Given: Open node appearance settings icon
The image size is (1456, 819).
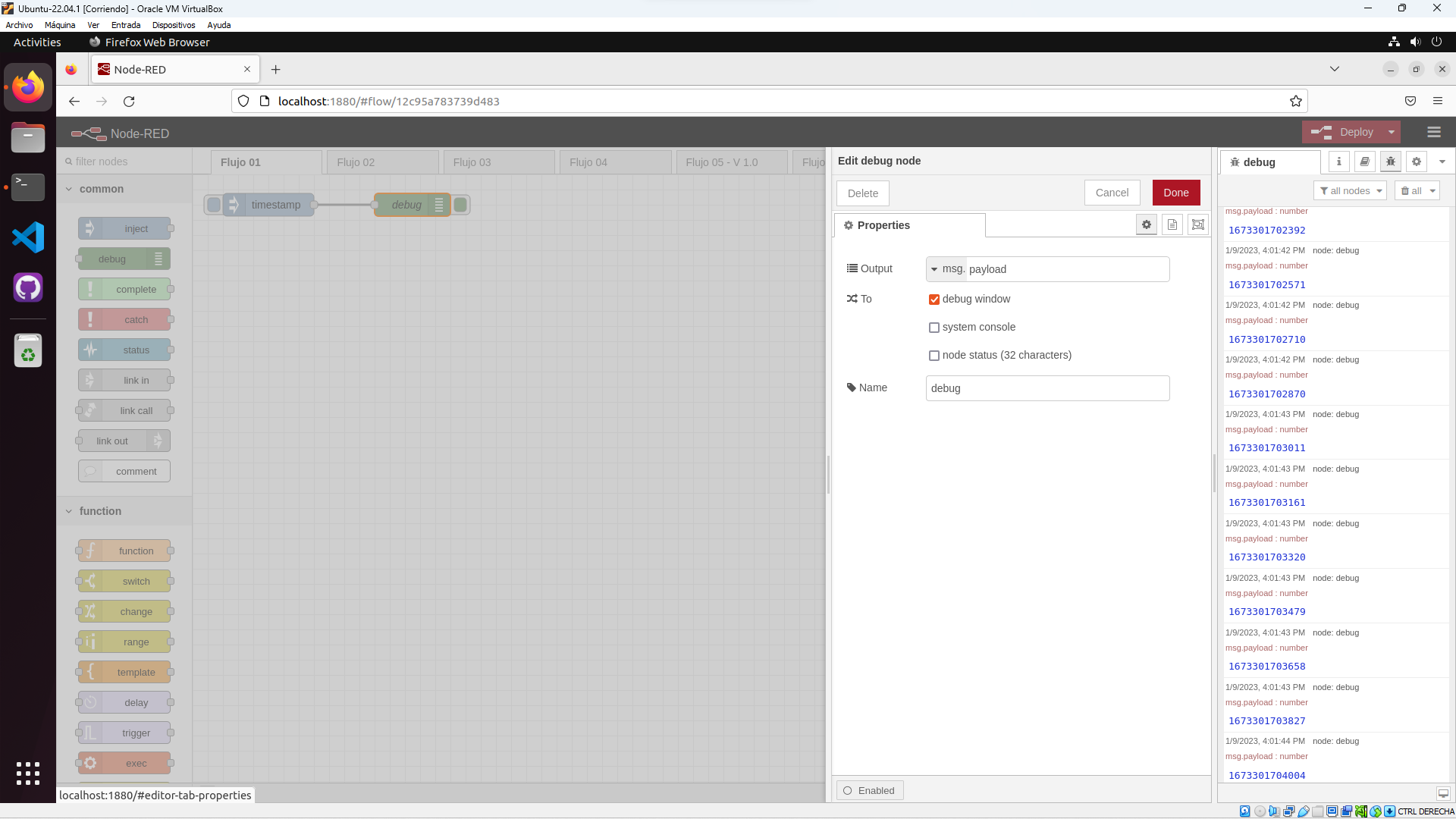Looking at the screenshot, I should point(1198,224).
